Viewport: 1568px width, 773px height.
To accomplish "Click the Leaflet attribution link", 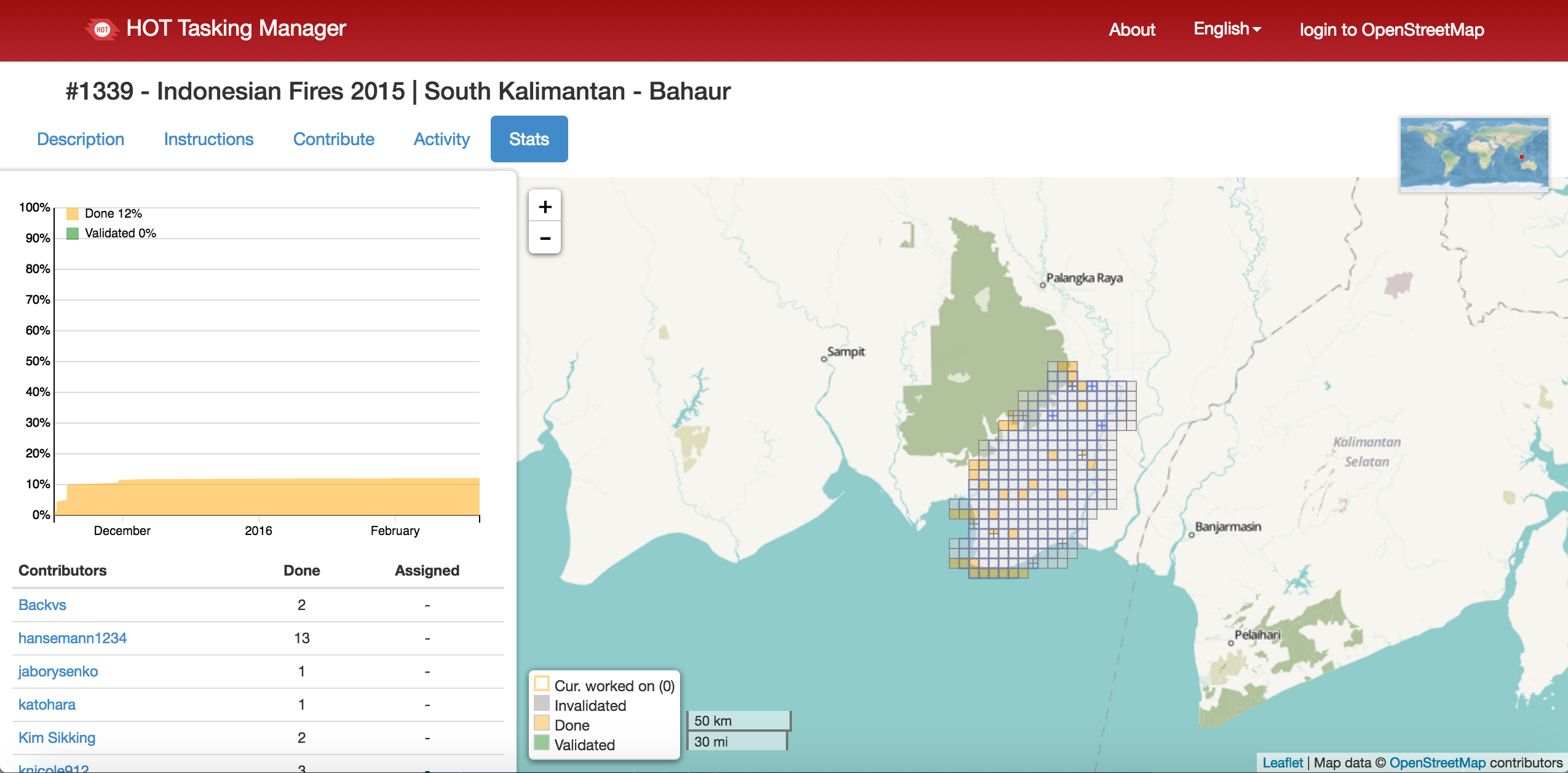I will (1282, 763).
